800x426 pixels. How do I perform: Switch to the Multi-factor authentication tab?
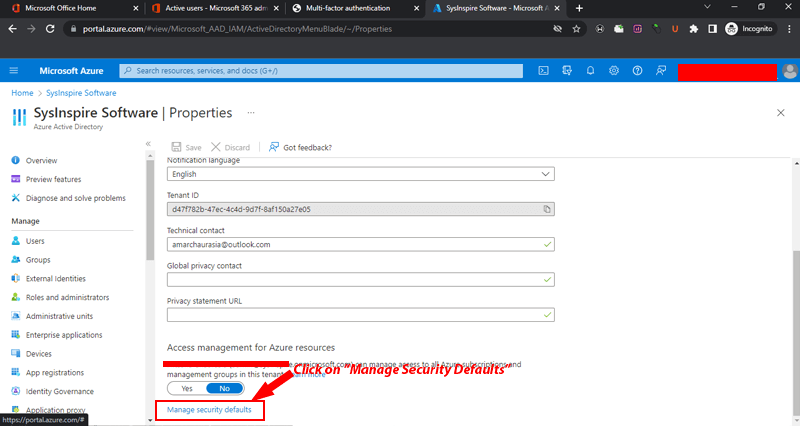point(350,8)
